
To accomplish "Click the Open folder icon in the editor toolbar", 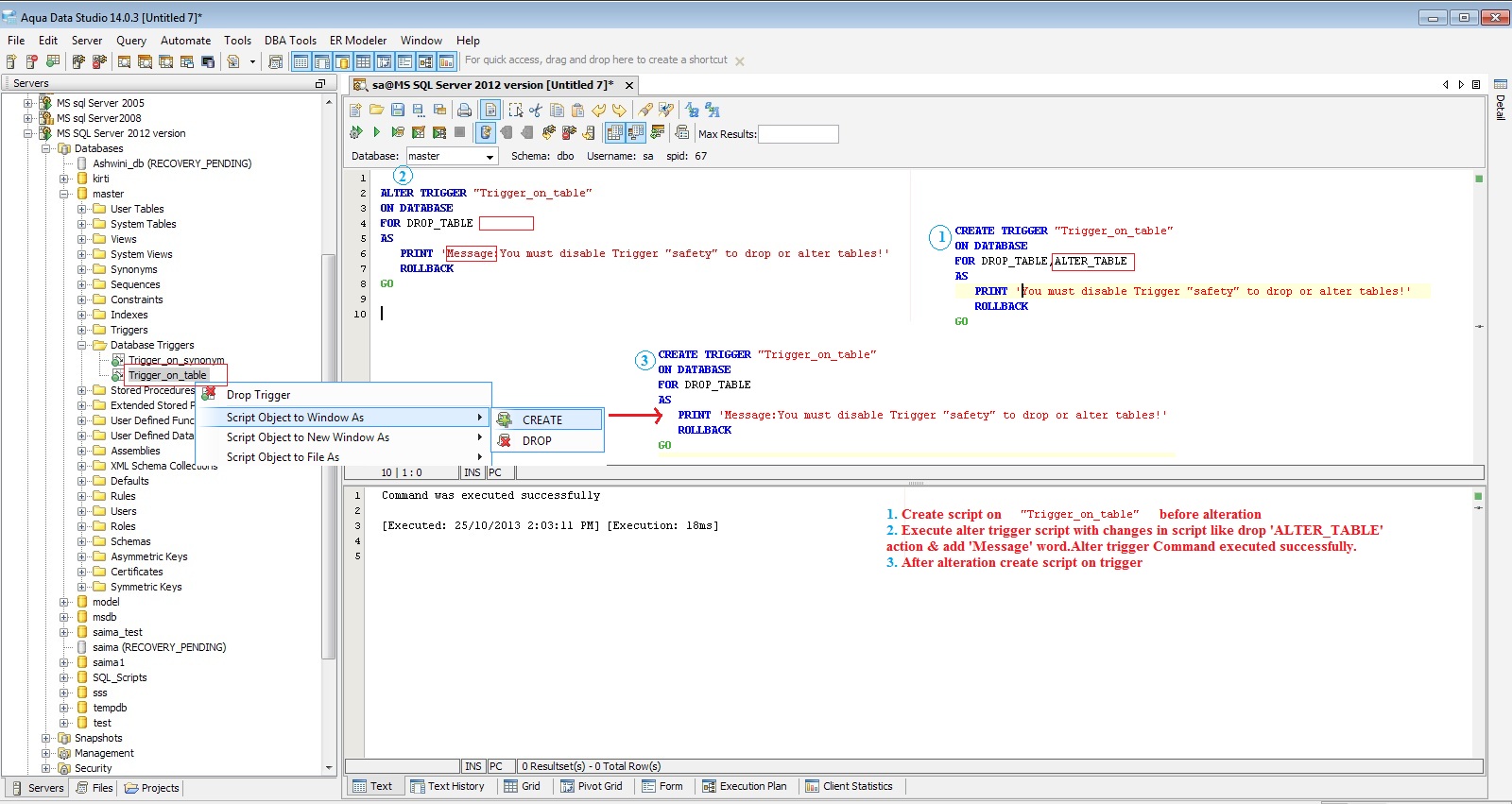I will tap(376, 111).
